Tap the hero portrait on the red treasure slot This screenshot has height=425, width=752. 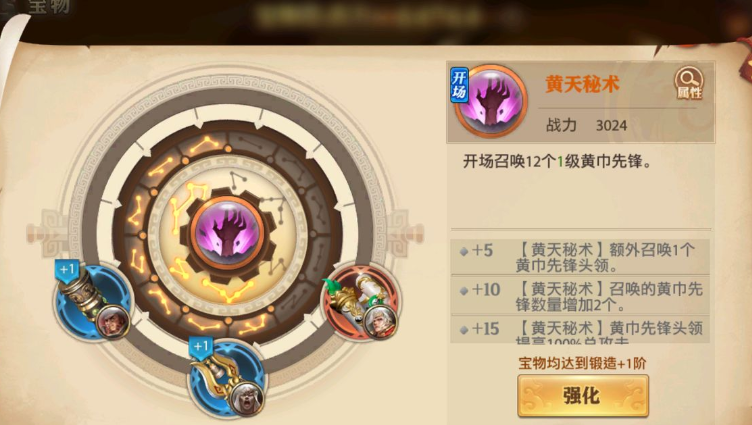[381, 321]
